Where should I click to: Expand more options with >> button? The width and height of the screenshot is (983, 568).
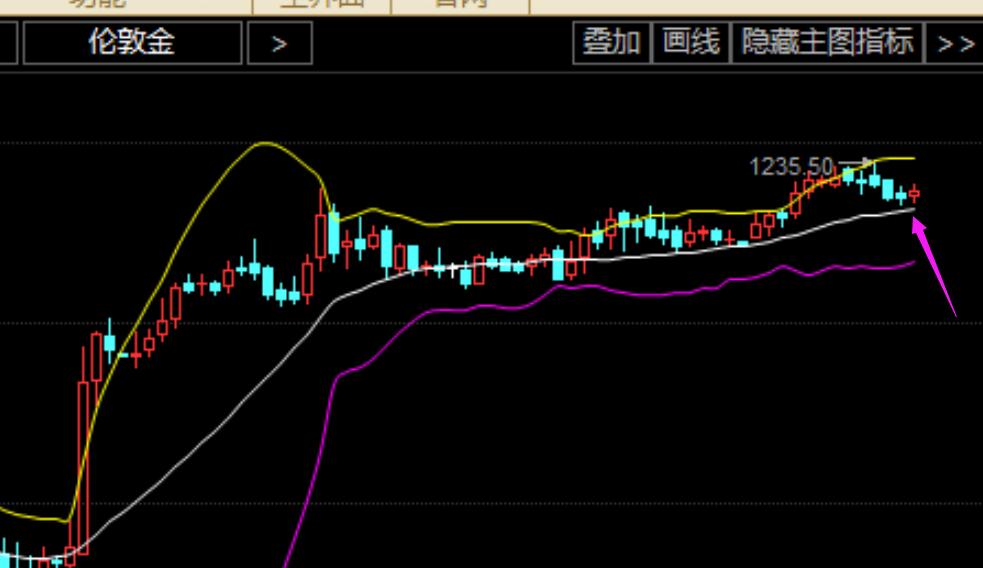(x=955, y=43)
